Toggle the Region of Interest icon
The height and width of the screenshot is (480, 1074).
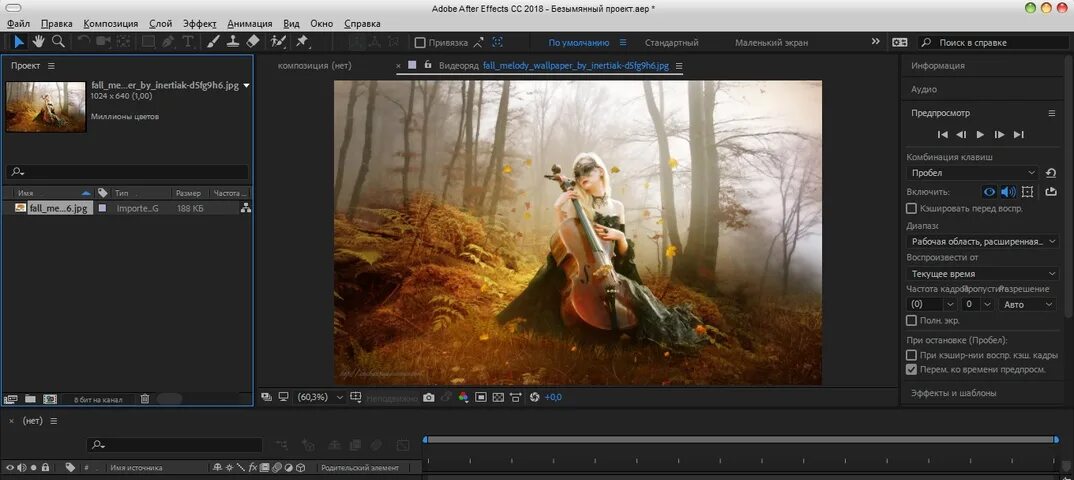point(481,396)
